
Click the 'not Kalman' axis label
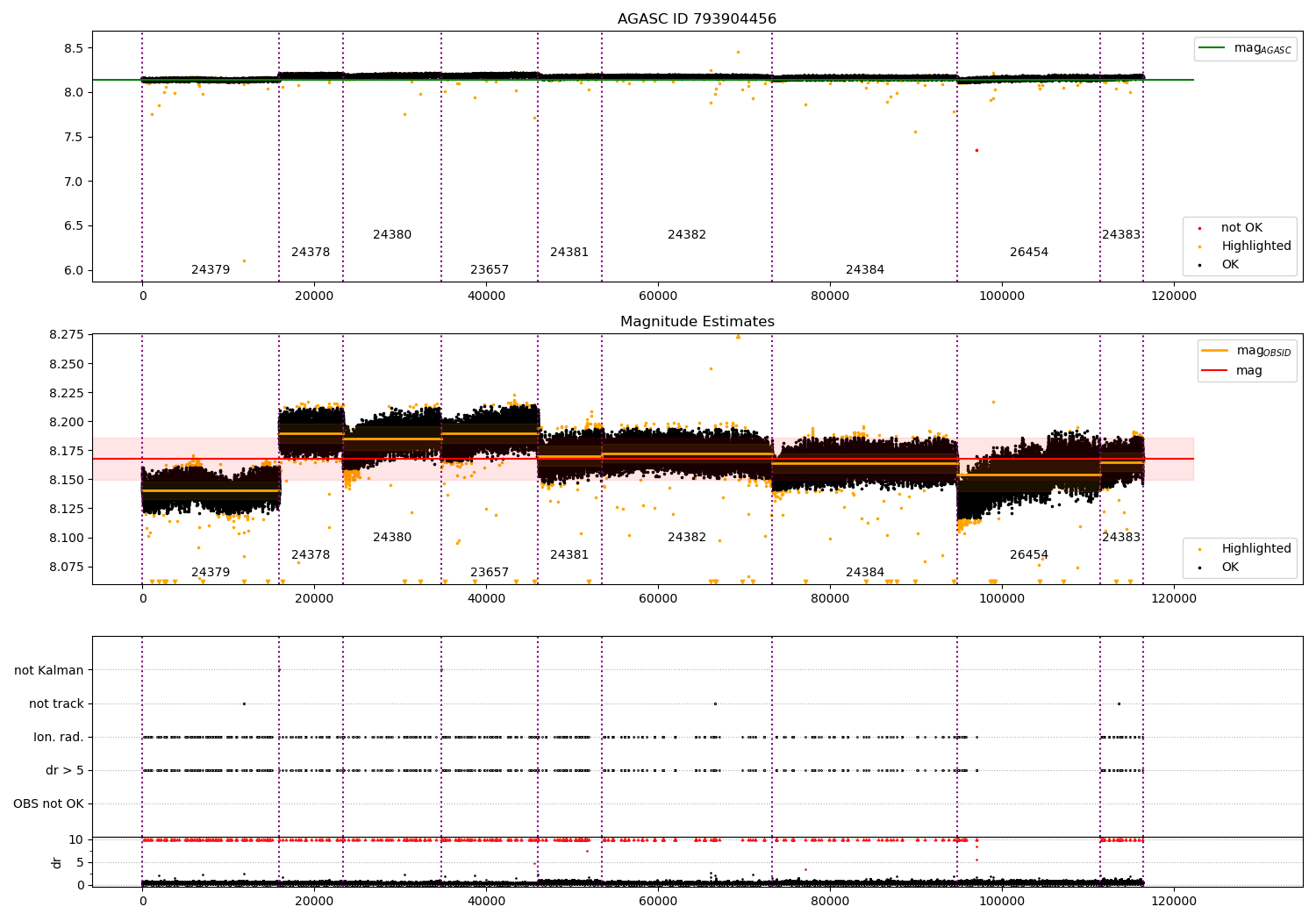[49, 671]
